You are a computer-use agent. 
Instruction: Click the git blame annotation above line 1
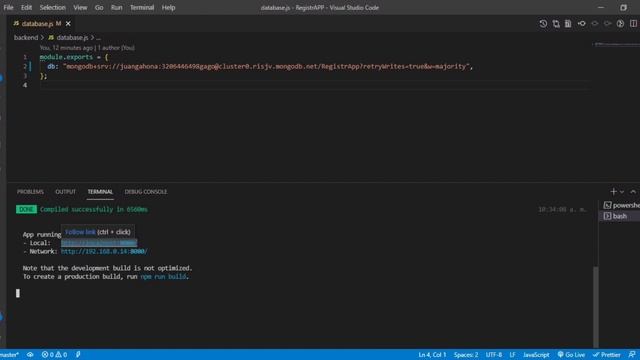[x=87, y=48]
